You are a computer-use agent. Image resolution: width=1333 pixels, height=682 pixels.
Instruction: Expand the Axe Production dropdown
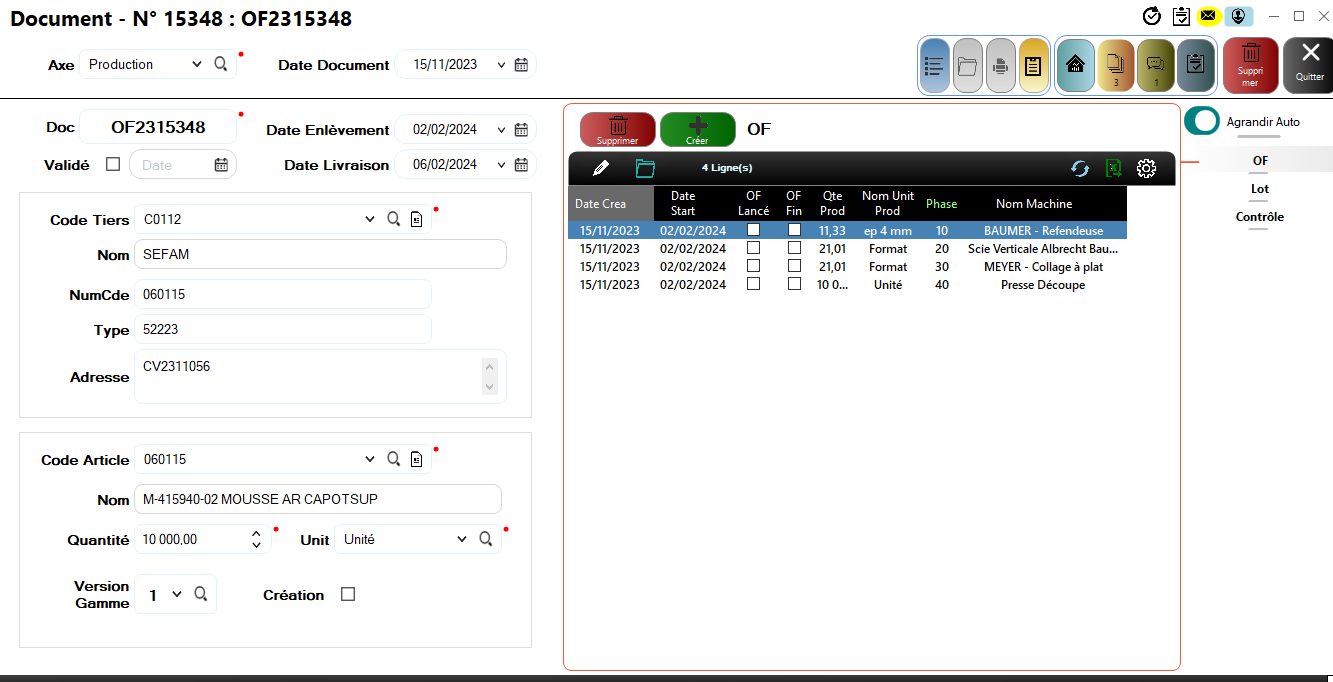[x=196, y=64]
